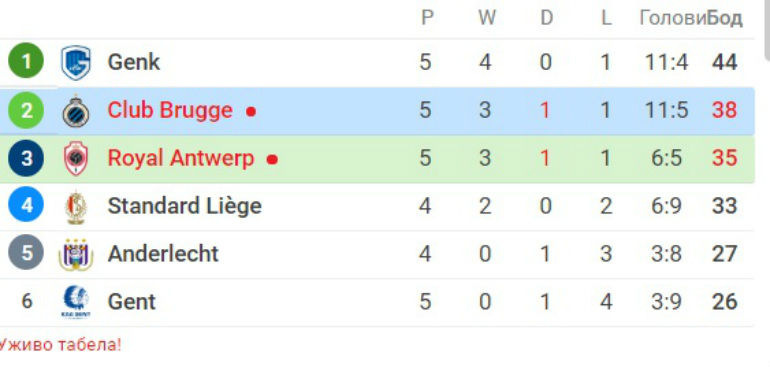Sort table by the Бод column header
Viewport: 770px width, 367px height.
pyautogui.click(x=724, y=19)
